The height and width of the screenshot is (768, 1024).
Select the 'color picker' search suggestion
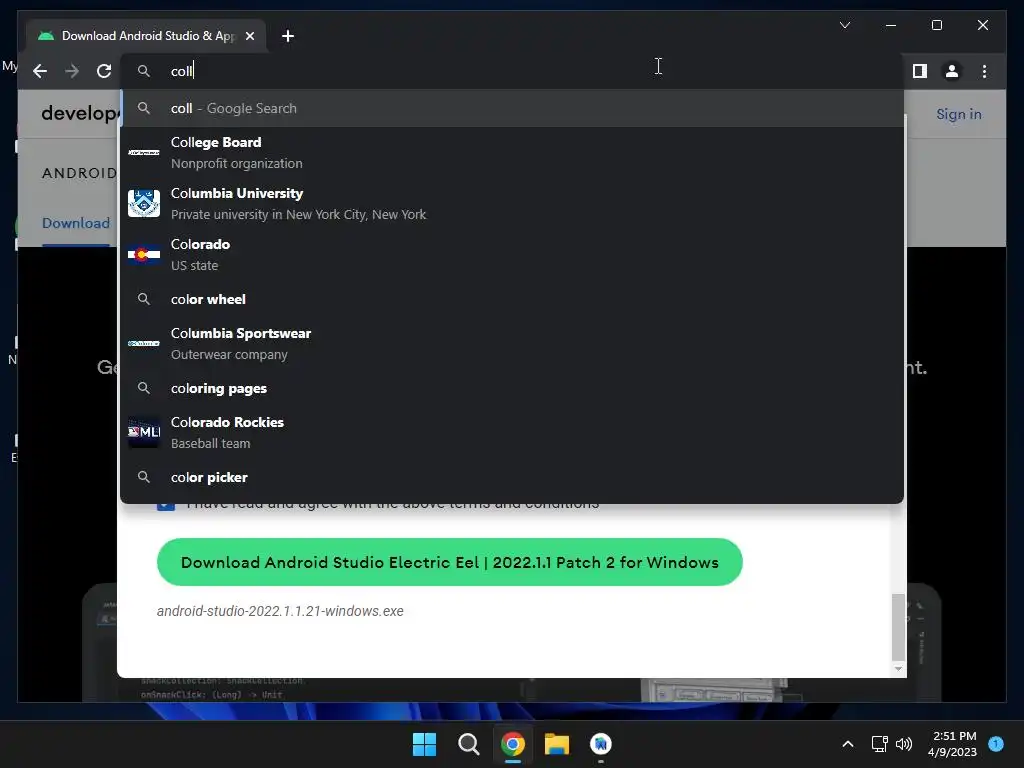click(x=513, y=477)
